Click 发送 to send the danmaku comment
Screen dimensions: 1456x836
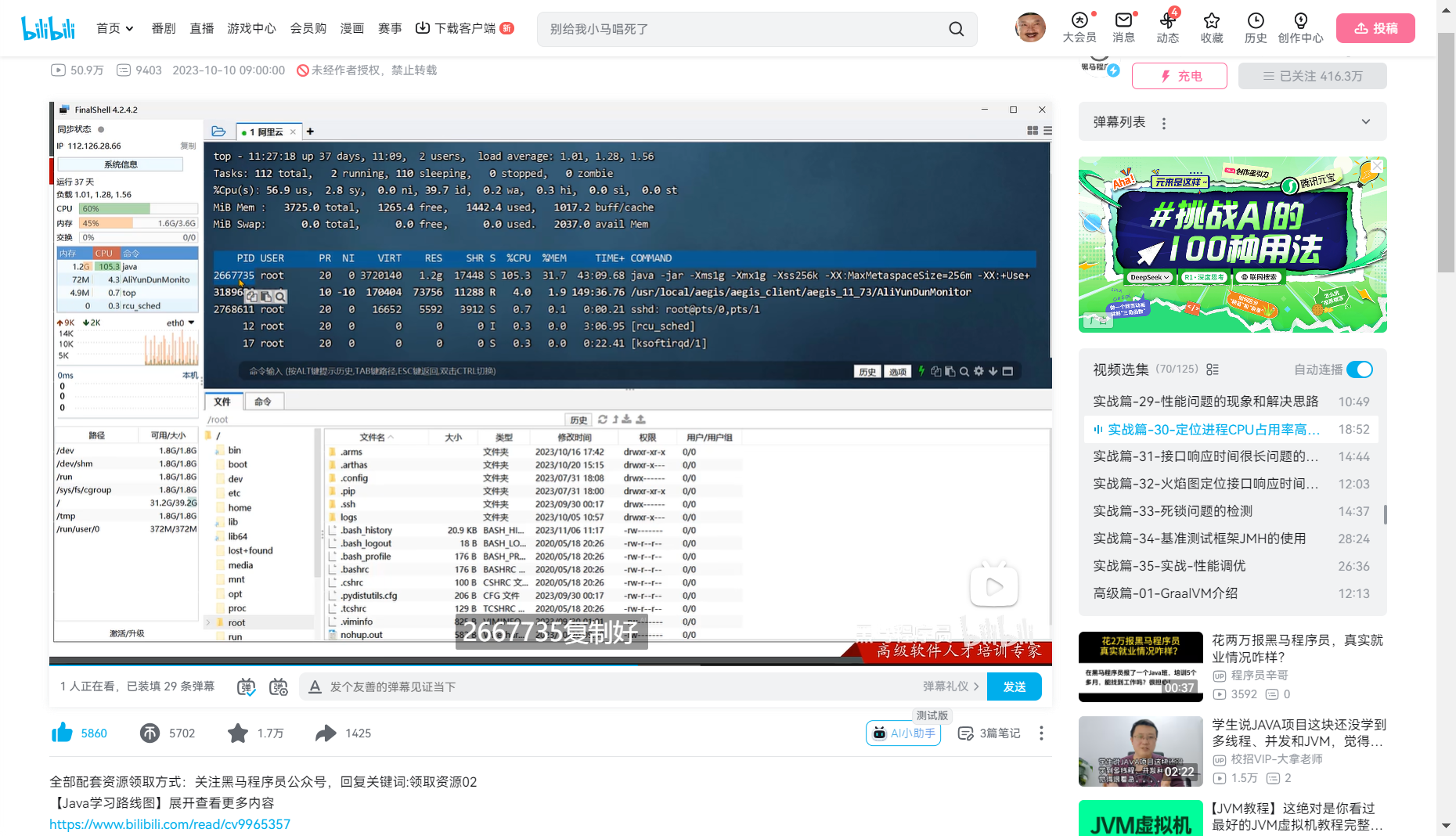[x=1014, y=686]
